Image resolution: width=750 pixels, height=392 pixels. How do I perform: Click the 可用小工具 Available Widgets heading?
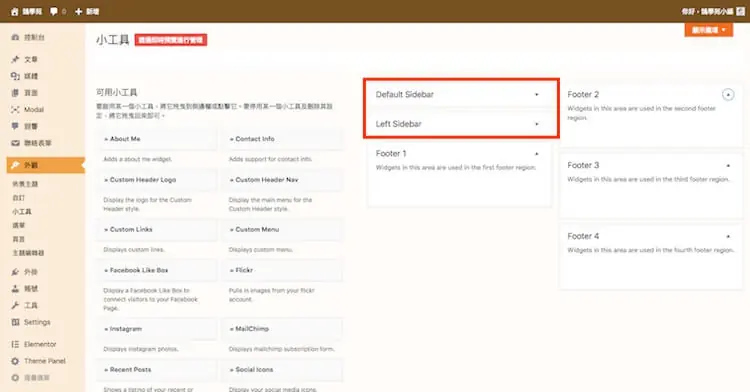point(117,92)
